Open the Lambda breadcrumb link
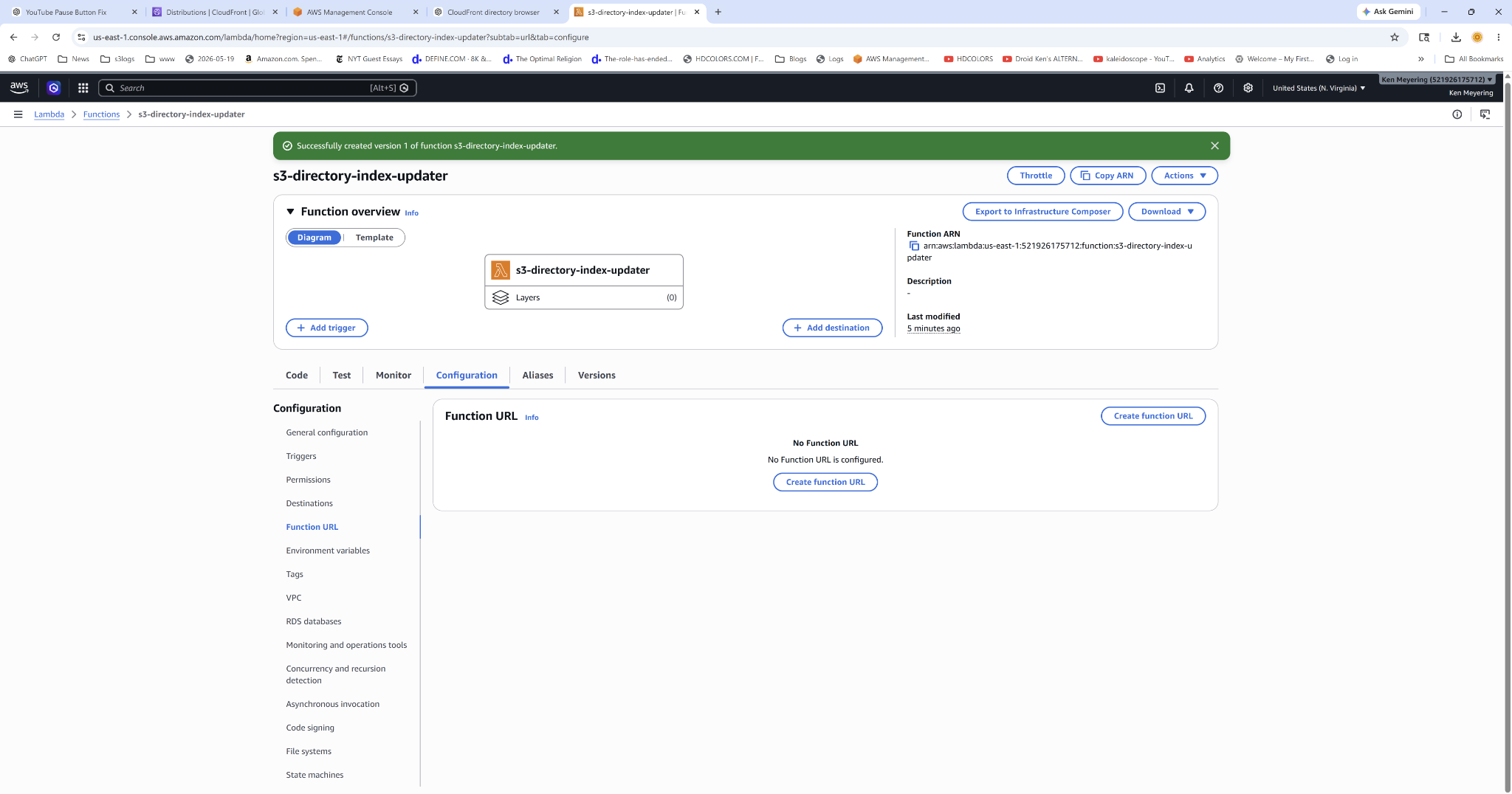This screenshot has height=794, width=1512. [49, 114]
